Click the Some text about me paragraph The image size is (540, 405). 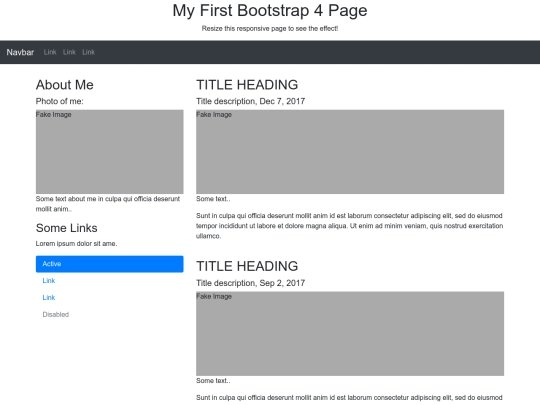click(108, 204)
